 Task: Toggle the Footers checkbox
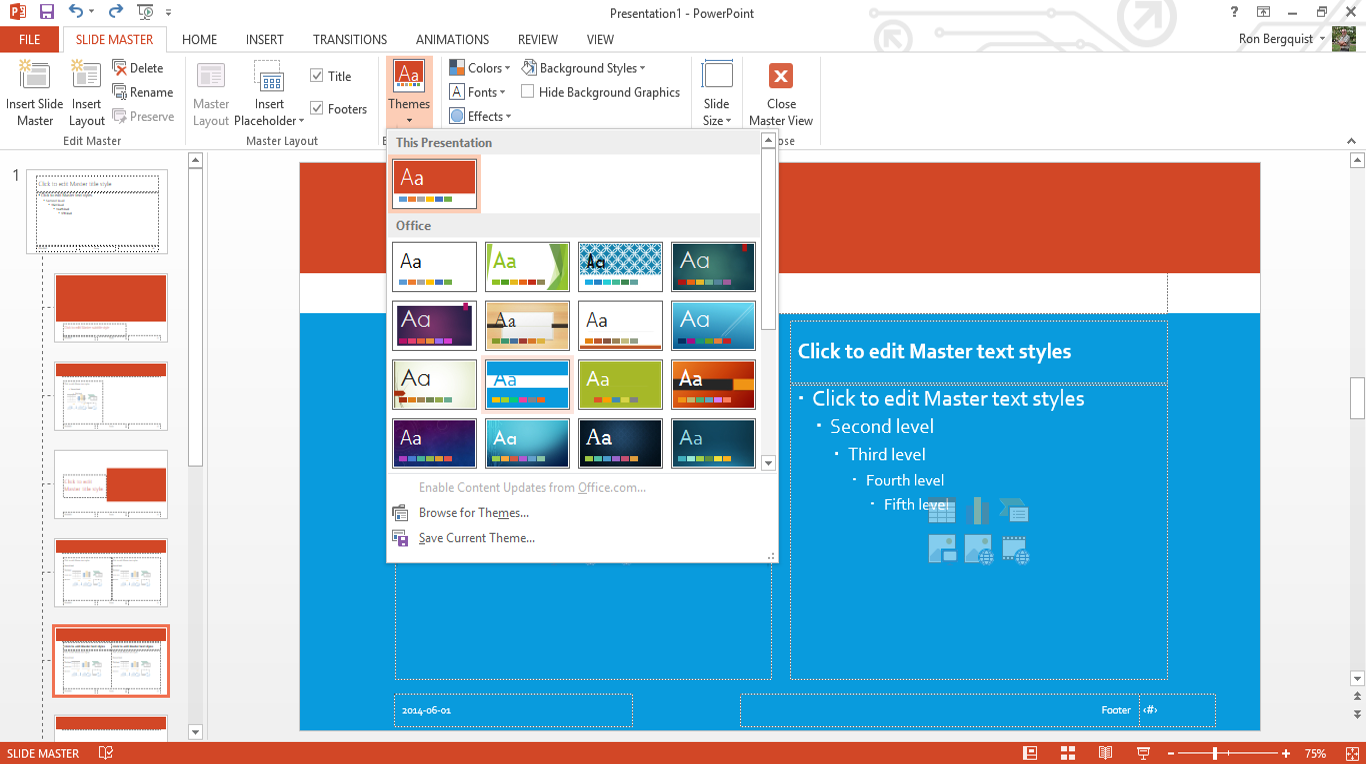[x=317, y=109]
